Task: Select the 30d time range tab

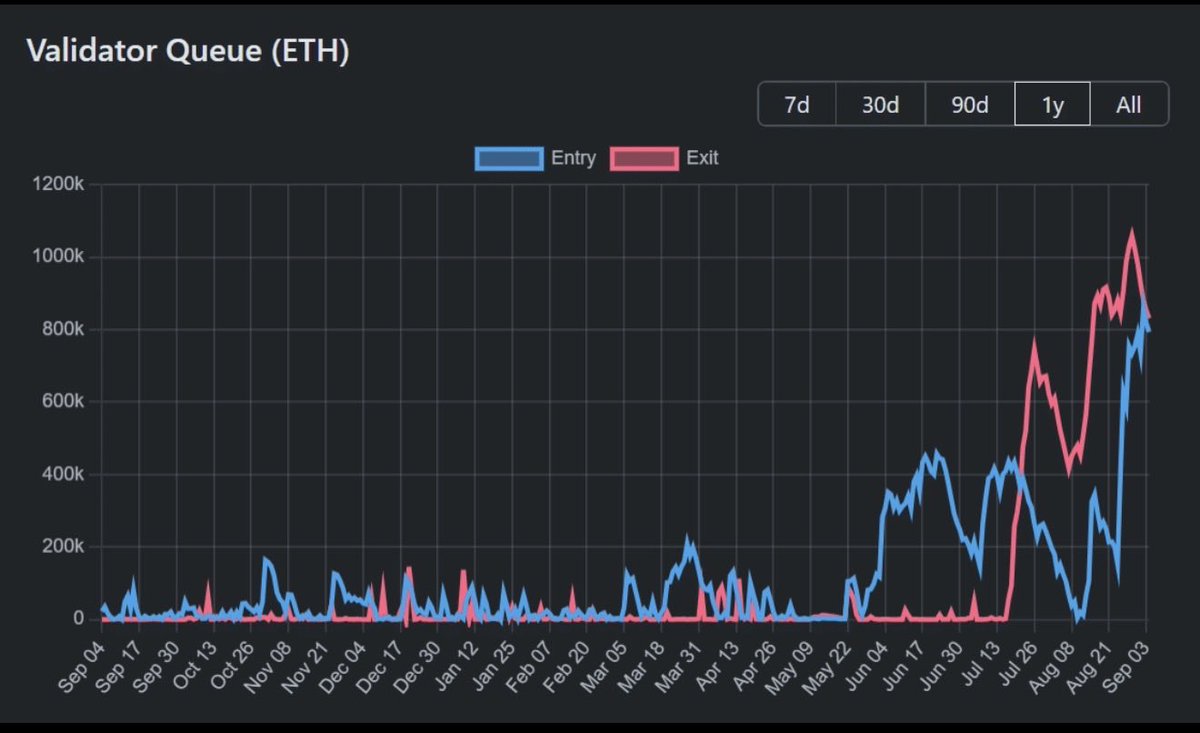Action: coord(880,104)
